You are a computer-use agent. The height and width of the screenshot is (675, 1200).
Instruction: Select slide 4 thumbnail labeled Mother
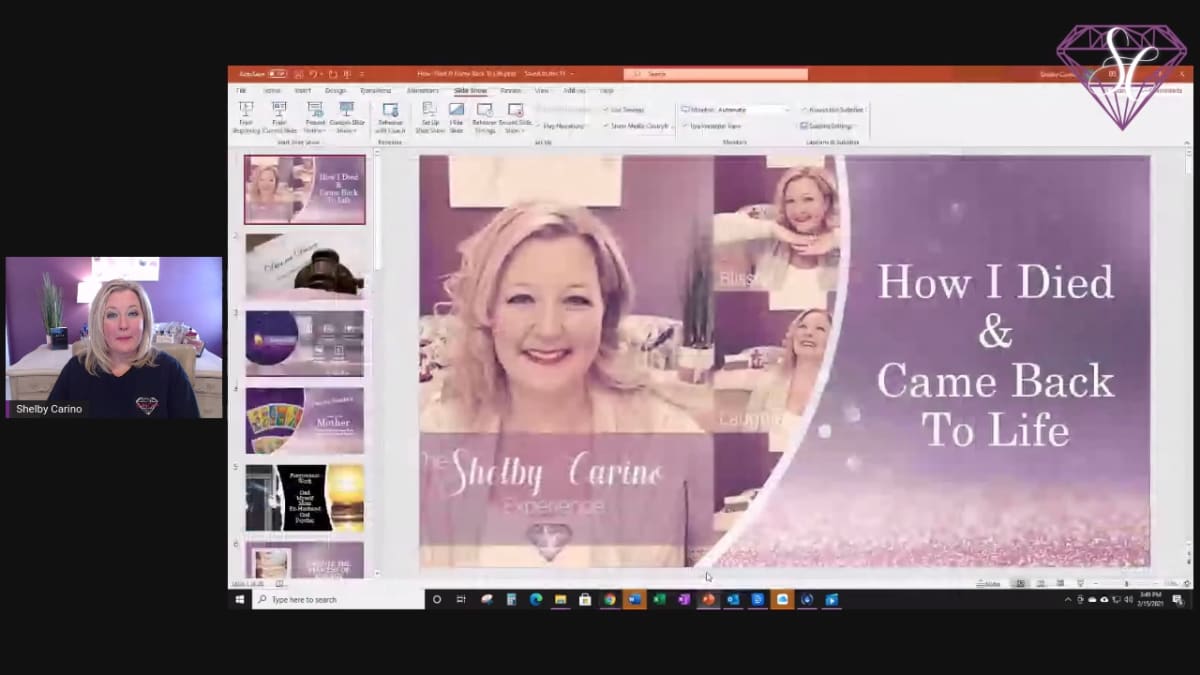click(305, 420)
